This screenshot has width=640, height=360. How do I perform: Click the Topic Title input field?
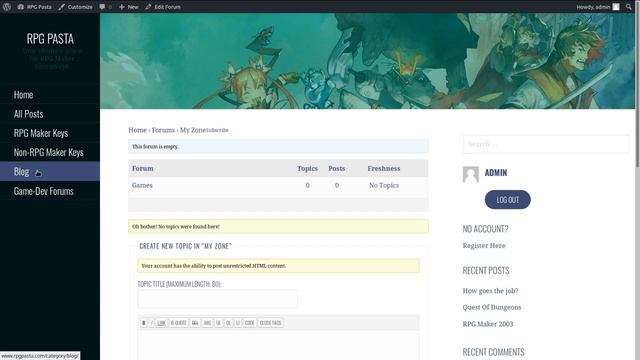coord(218,299)
